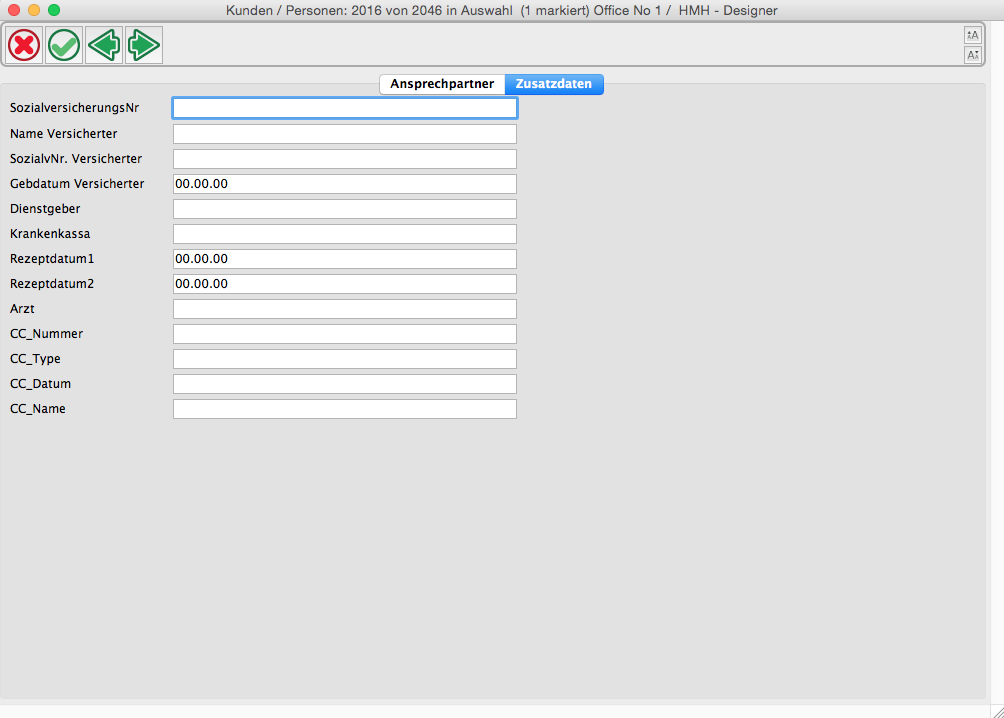Click the CC_Nummer input field
The width and height of the screenshot is (1004, 718).
click(x=345, y=334)
